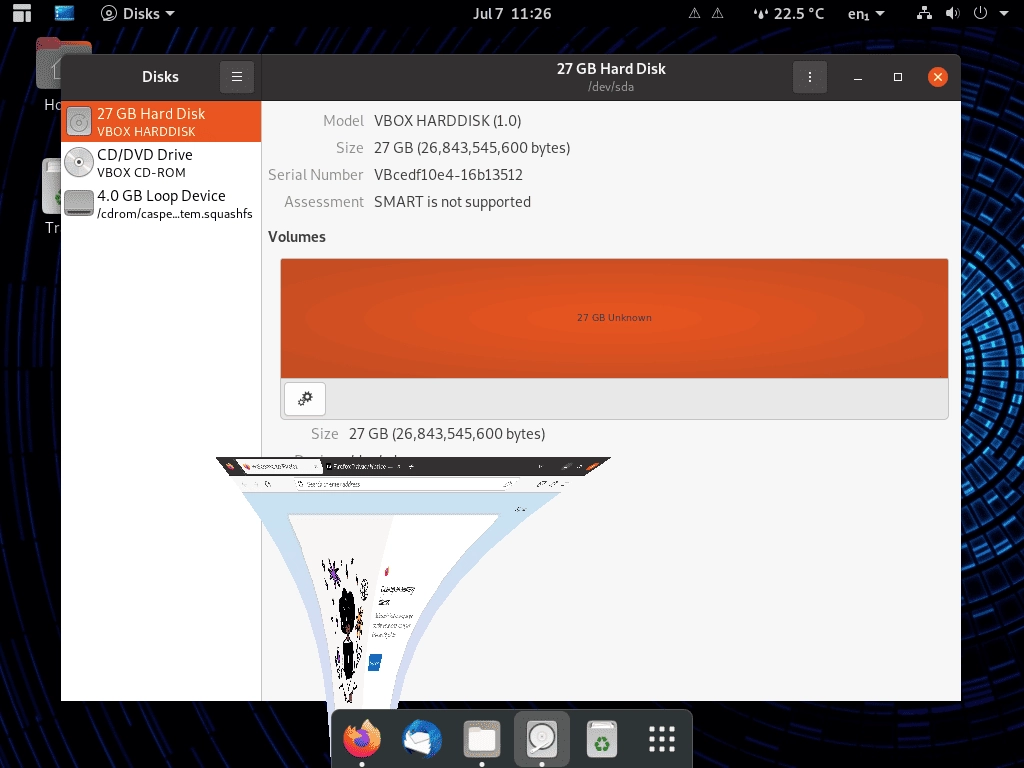Image resolution: width=1024 pixels, height=768 pixels.
Task: Click the /dev/sda subtitle in header
Action: [x=611, y=87]
